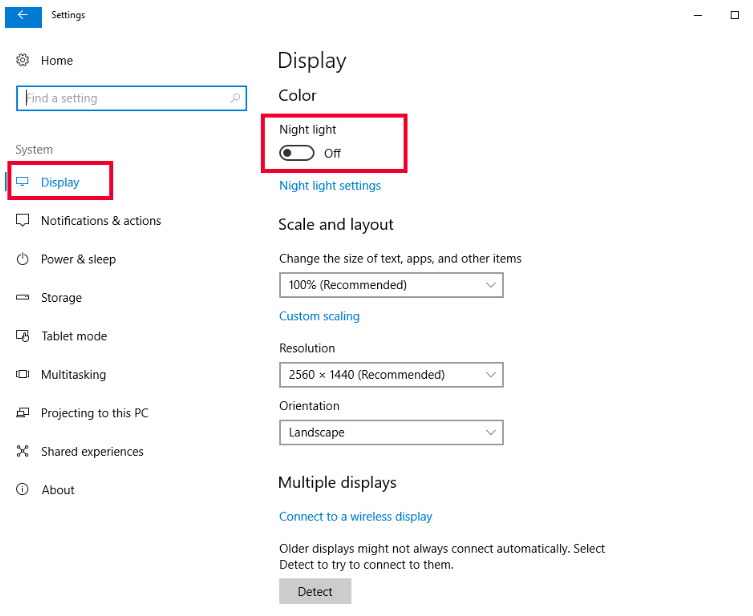
Task: Click the Notifications & actions icon
Action: pyautogui.click(x=23, y=220)
